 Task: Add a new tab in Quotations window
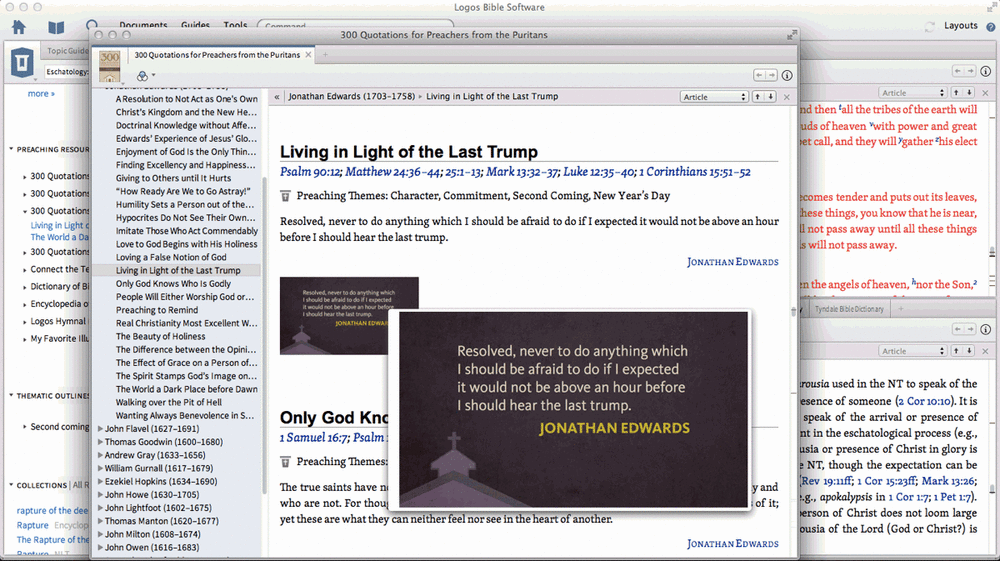pos(325,55)
